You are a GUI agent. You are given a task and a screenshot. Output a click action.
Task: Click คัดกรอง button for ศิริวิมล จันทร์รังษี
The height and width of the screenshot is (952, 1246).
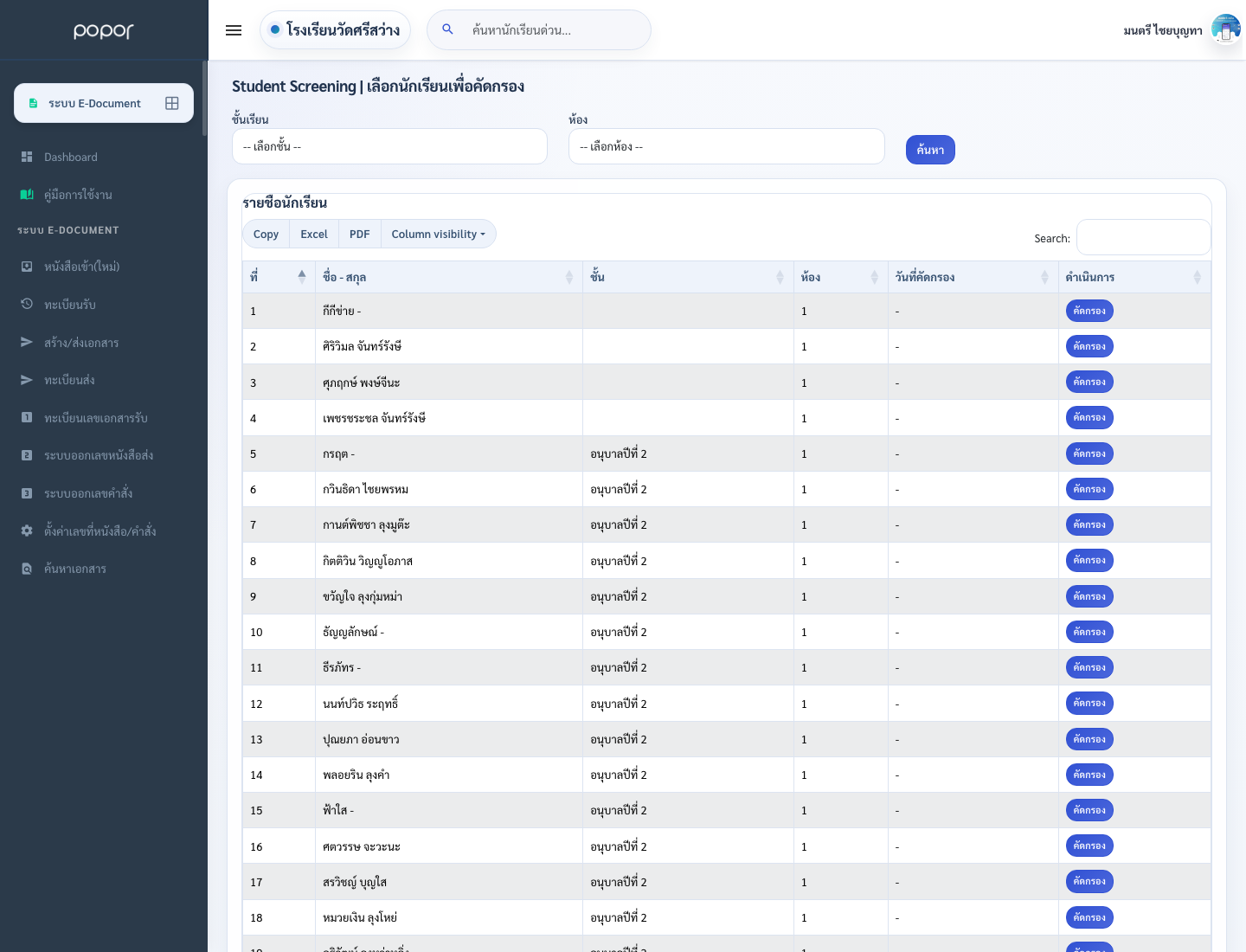[x=1089, y=346]
